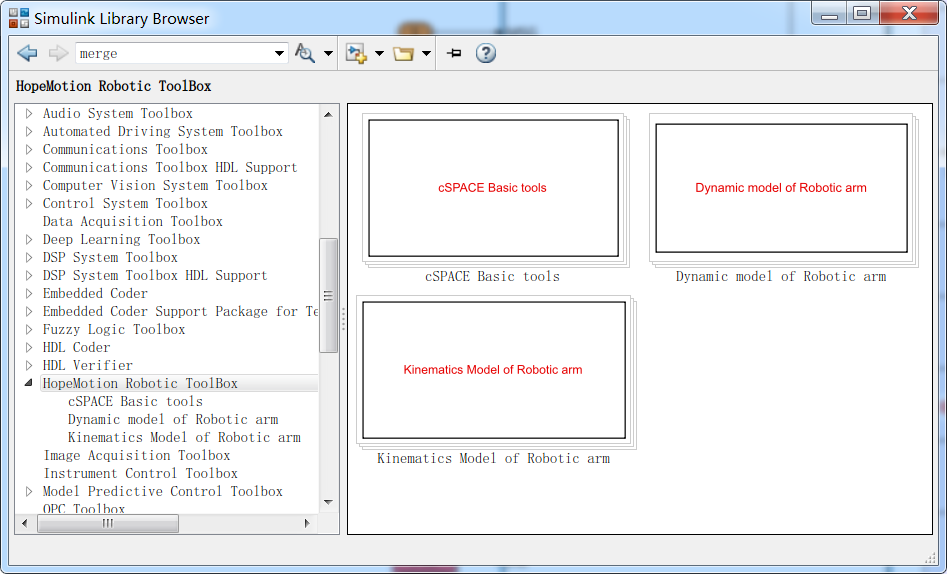This screenshot has height=574, width=947.
Task: Open the cSPACE Basic tools library block
Action: coord(493,188)
